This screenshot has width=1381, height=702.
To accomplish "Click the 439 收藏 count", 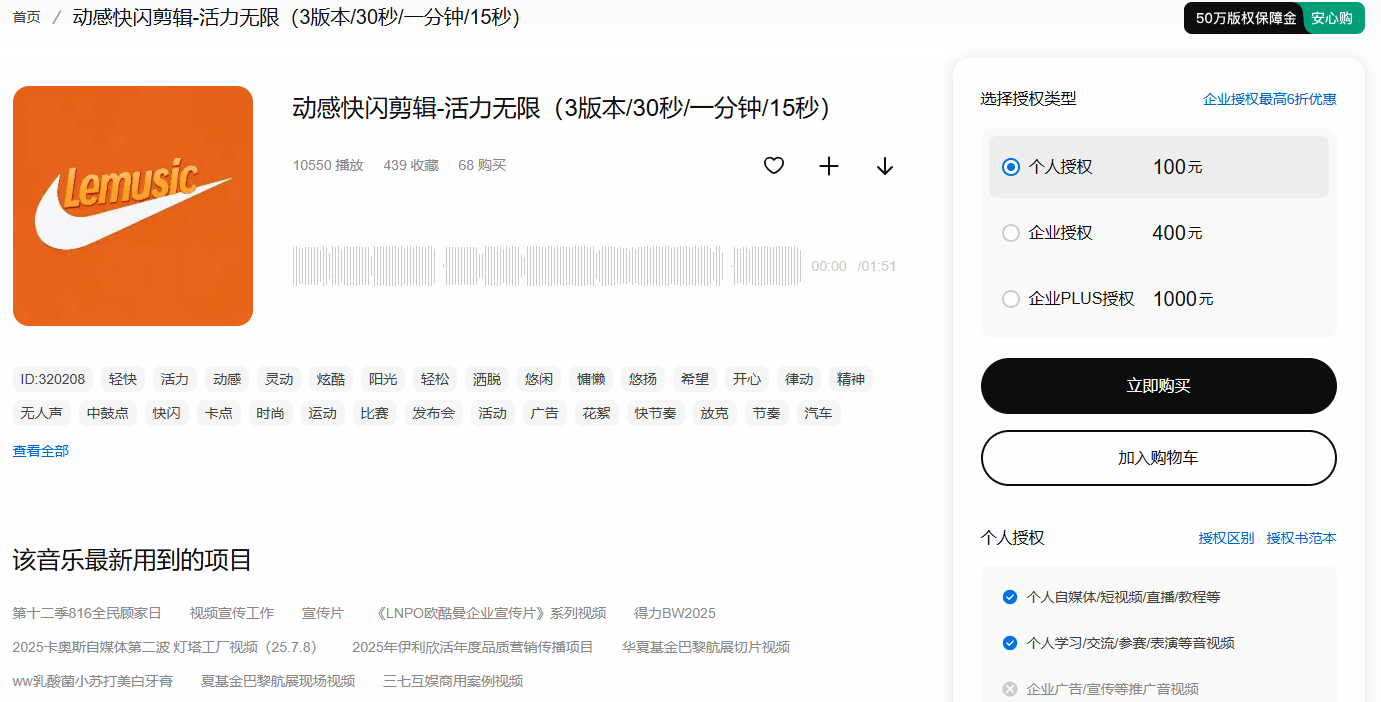I will [x=411, y=165].
